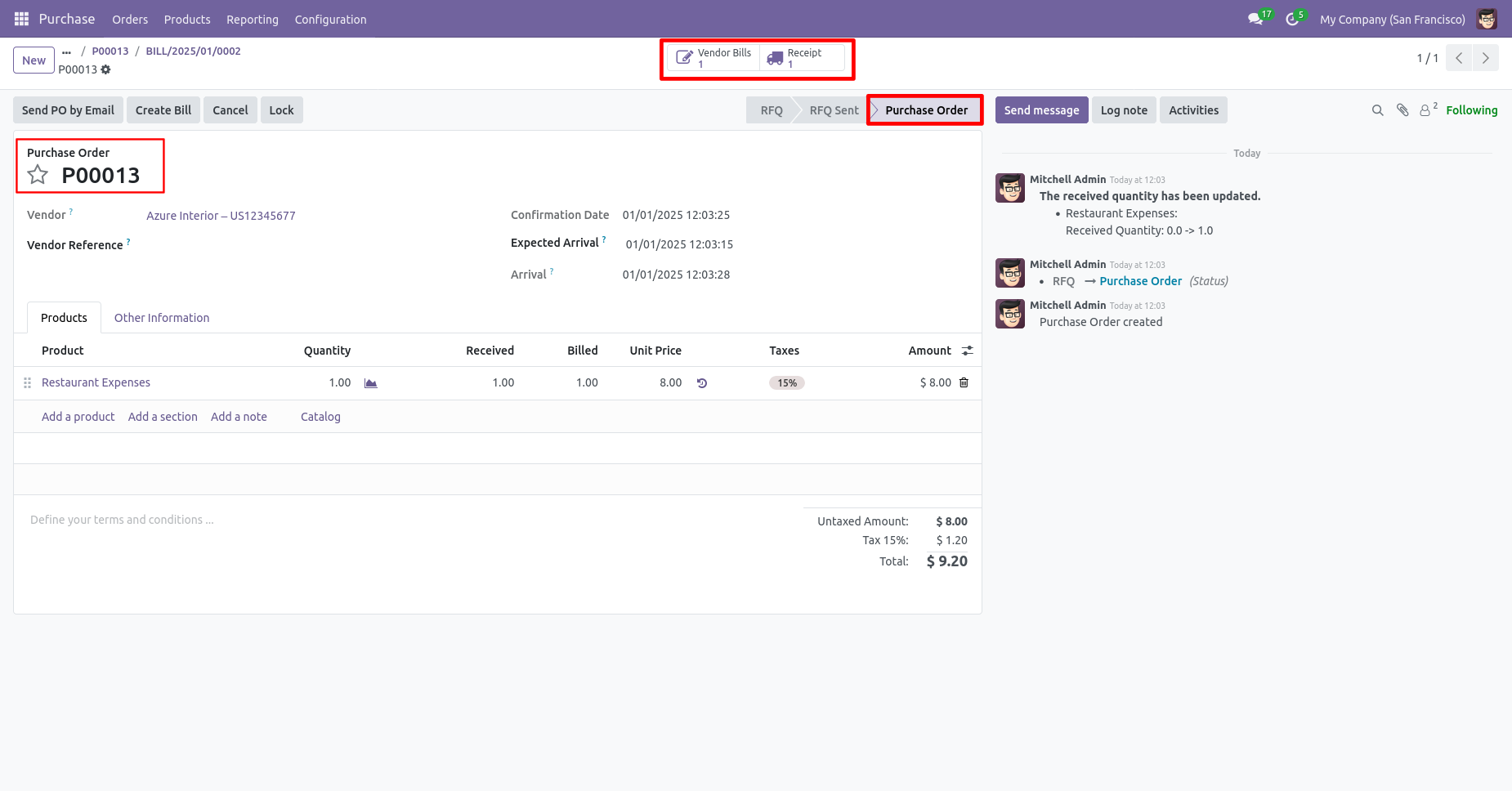Viewport: 1512px width, 791px height.
Task: Open the Azure Interior vendor link
Action: coord(221,216)
